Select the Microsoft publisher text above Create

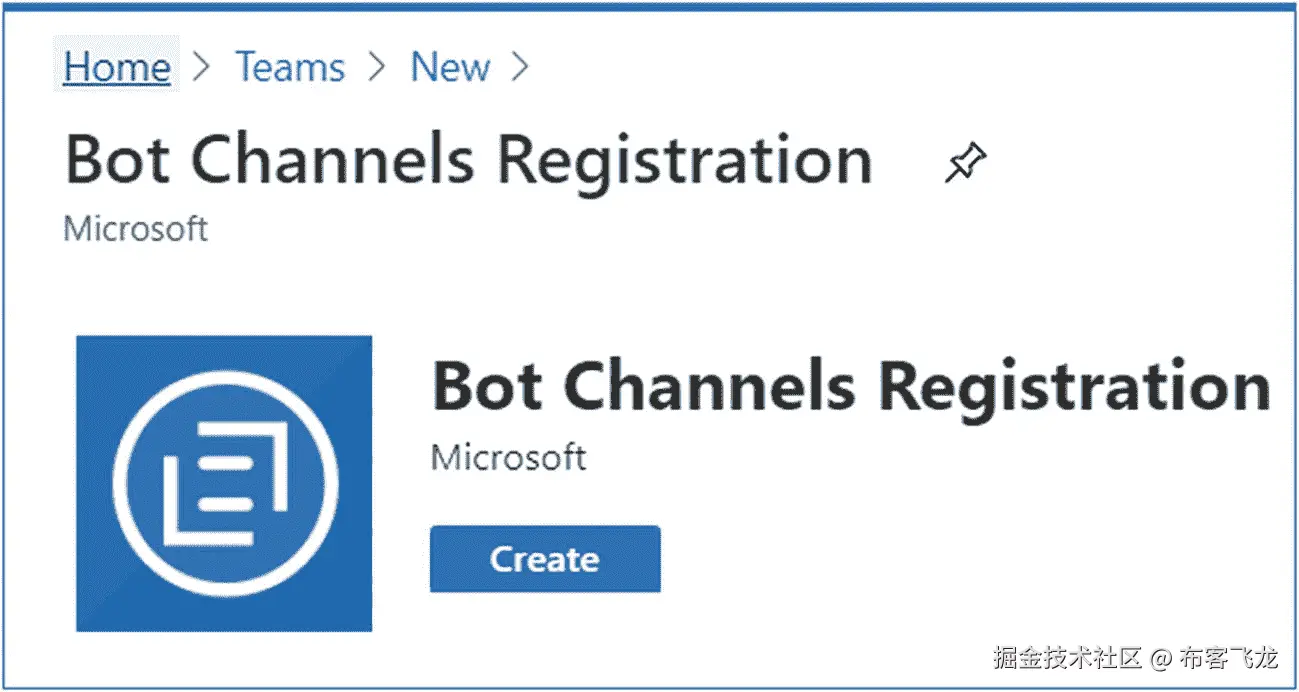coord(508,458)
